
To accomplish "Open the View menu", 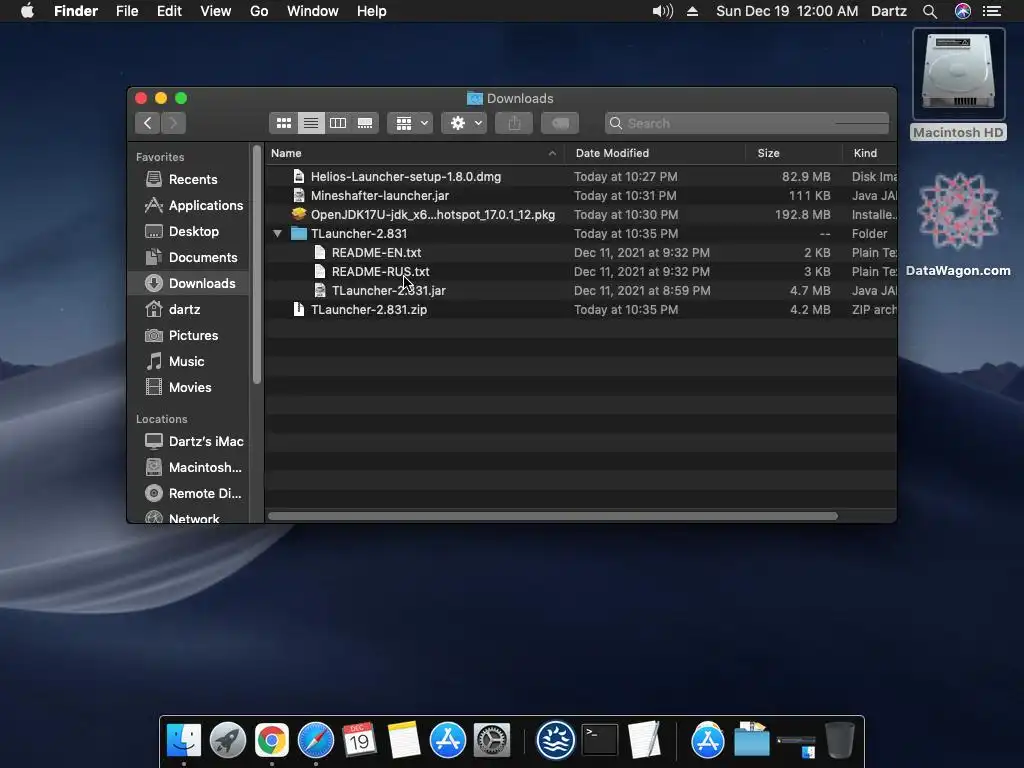I will 216,11.
